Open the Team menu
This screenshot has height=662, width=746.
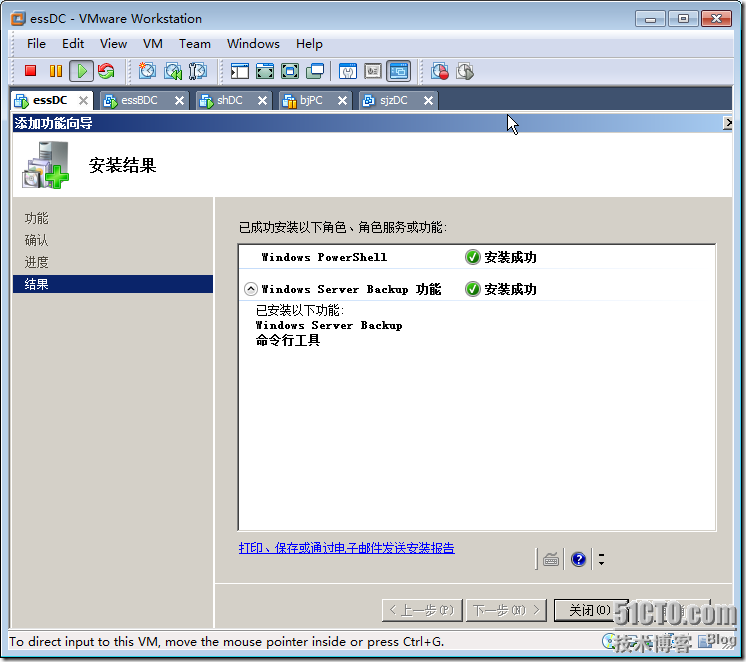[x=195, y=44]
